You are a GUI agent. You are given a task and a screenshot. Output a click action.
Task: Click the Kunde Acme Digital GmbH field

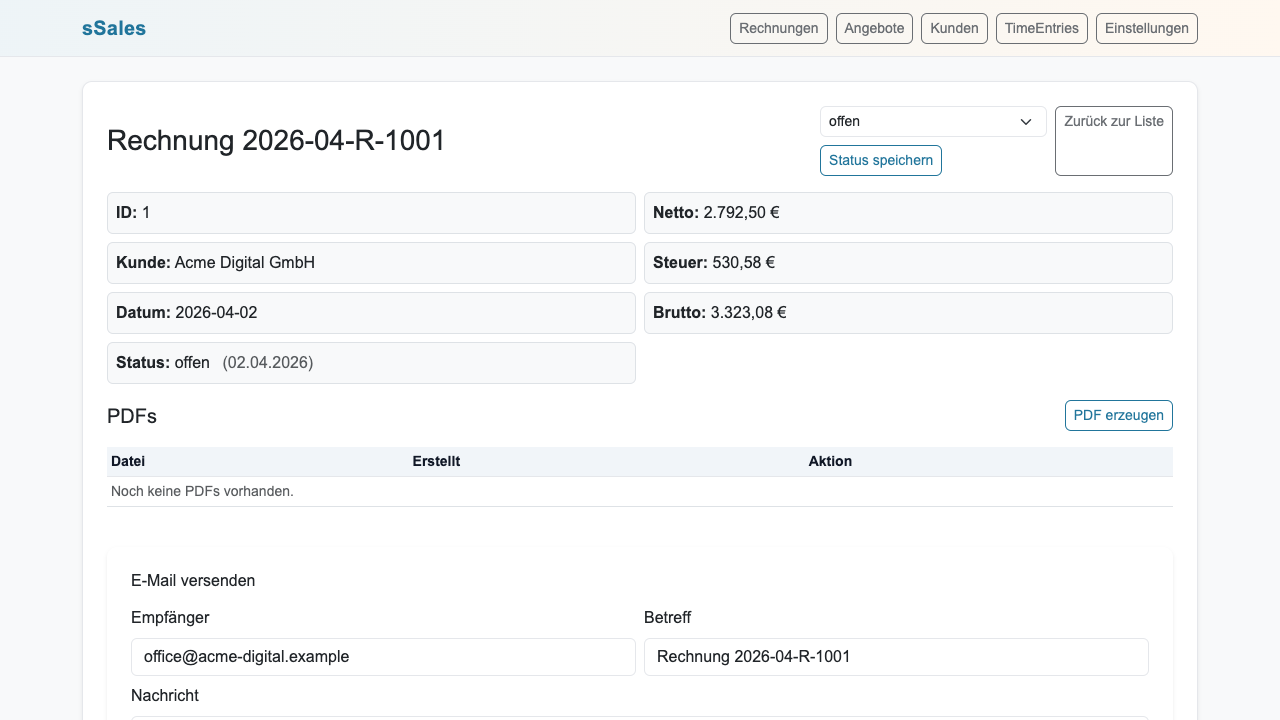point(371,263)
